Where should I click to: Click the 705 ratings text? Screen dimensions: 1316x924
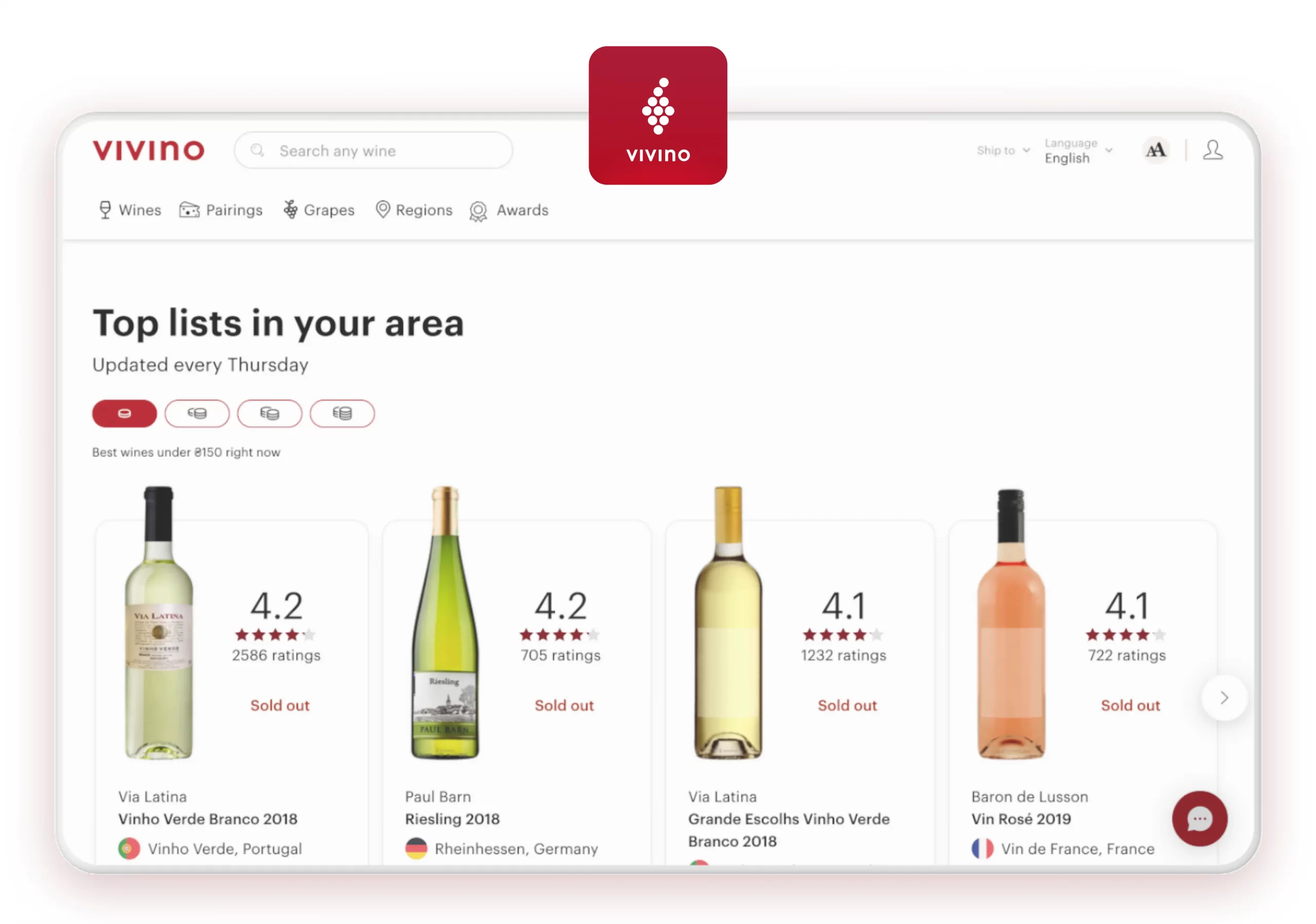(560, 655)
